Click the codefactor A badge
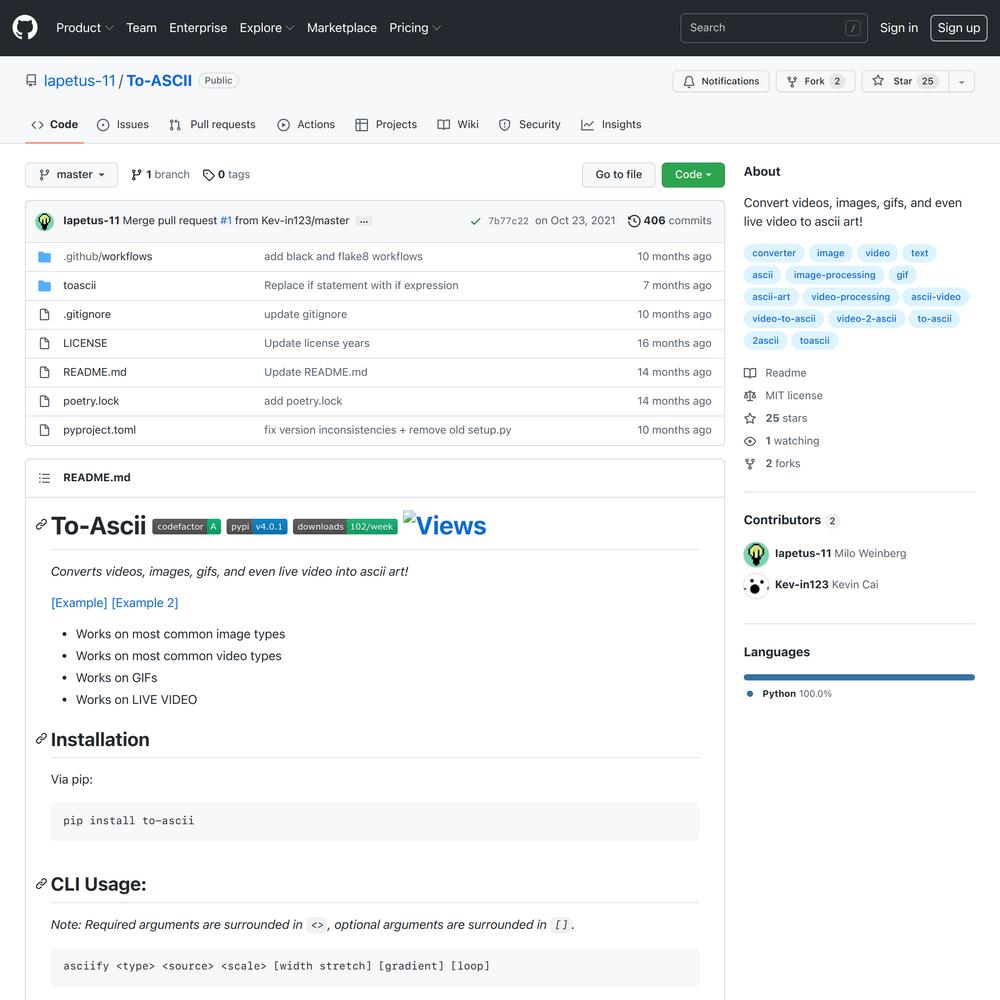The width and height of the screenshot is (1000, 1000). [186, 527]
